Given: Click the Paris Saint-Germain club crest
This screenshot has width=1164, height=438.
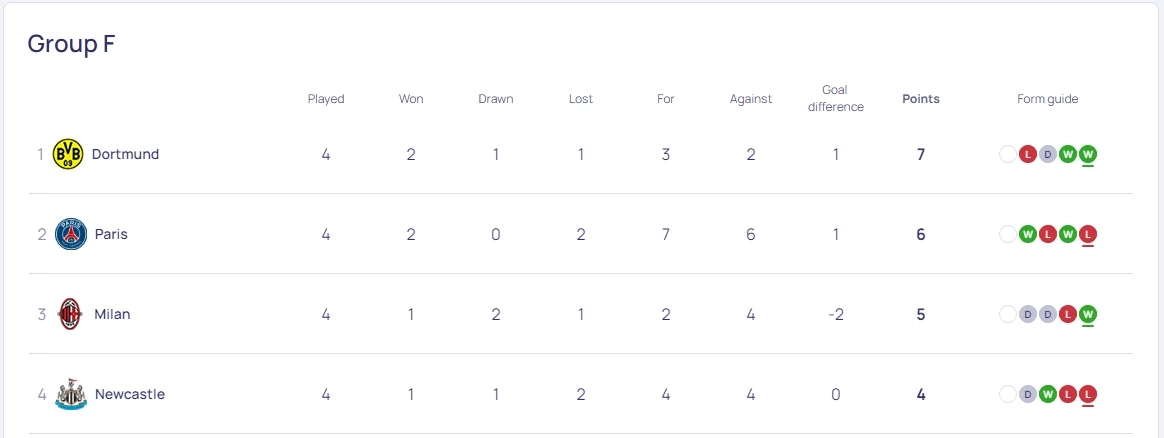Looking at the screenshot, I should 71,234.
